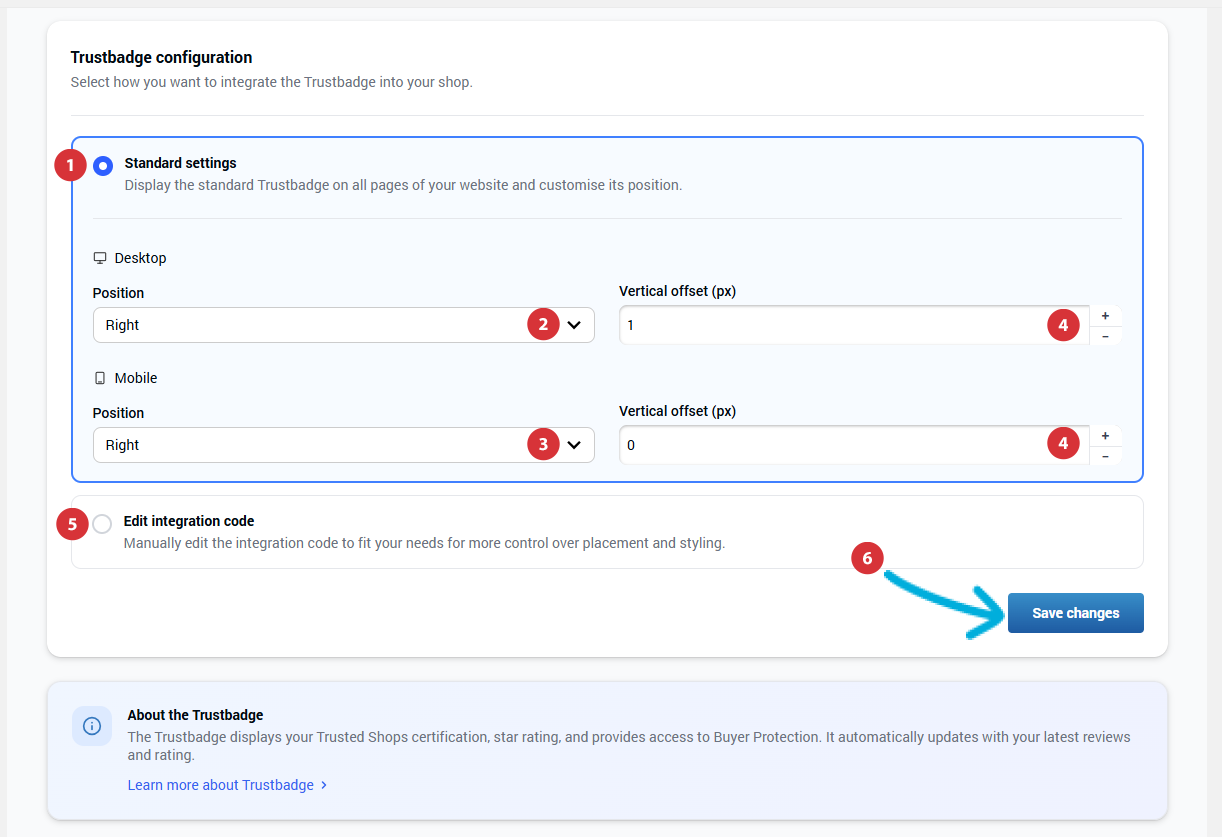Click the Desktop monitor icon
This screenshot has width=1222, height=837.
tap(100, 258)
